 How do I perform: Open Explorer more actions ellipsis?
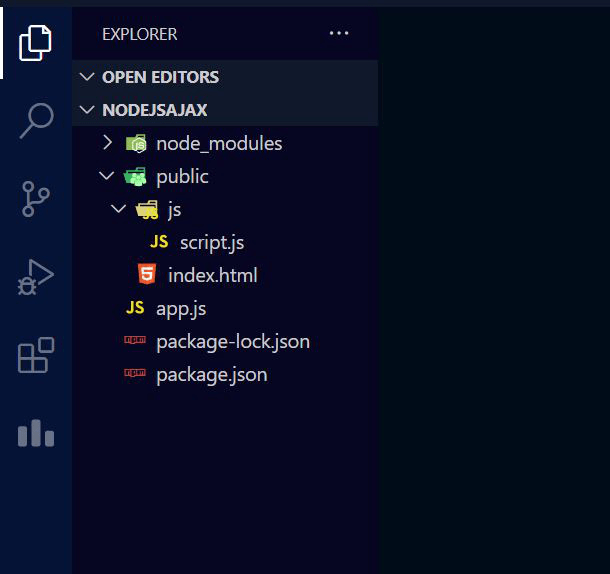pyautogui.click(x=339, y=33)
